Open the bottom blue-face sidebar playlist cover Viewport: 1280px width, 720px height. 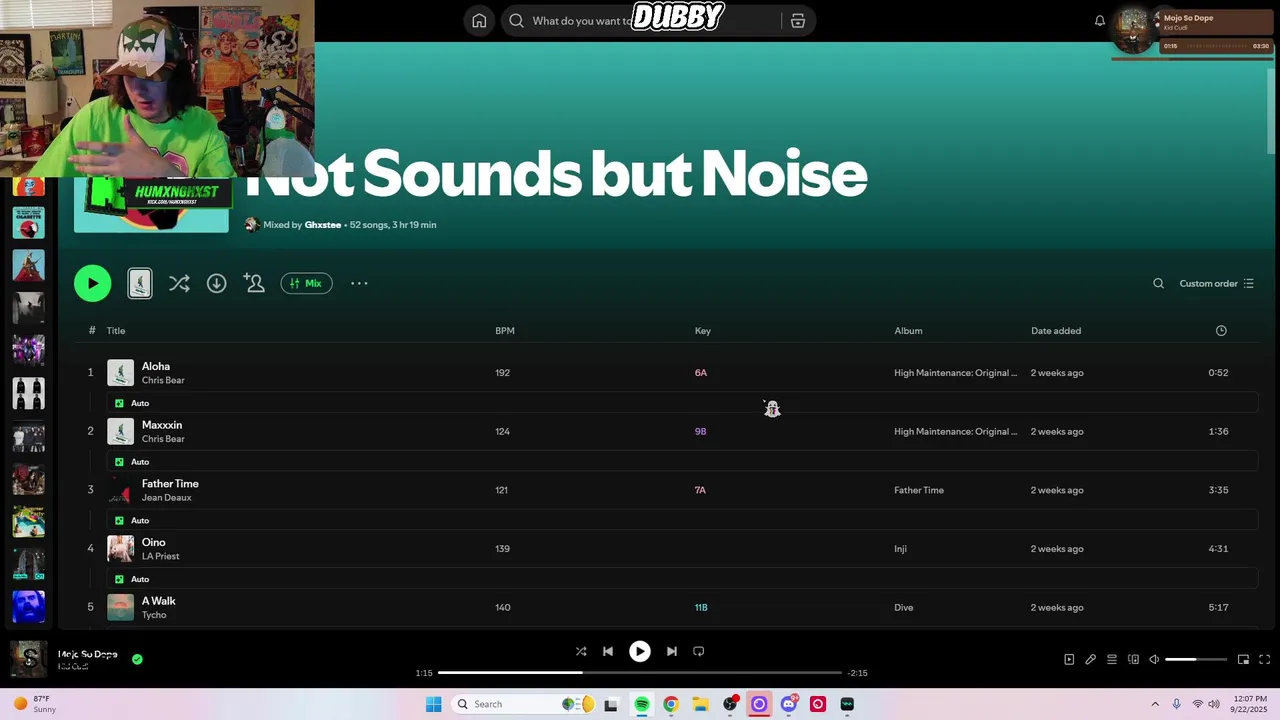pos(28,606)
